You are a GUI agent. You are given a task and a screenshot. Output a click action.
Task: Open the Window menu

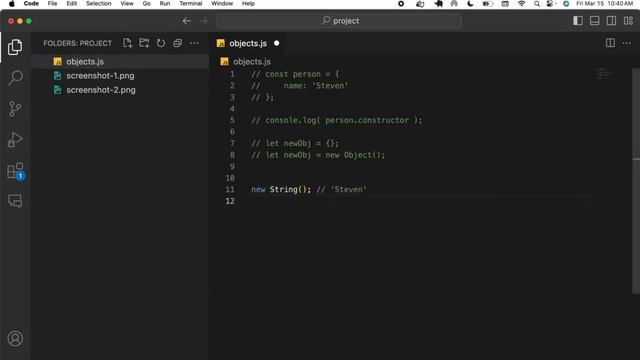(222, 4)
